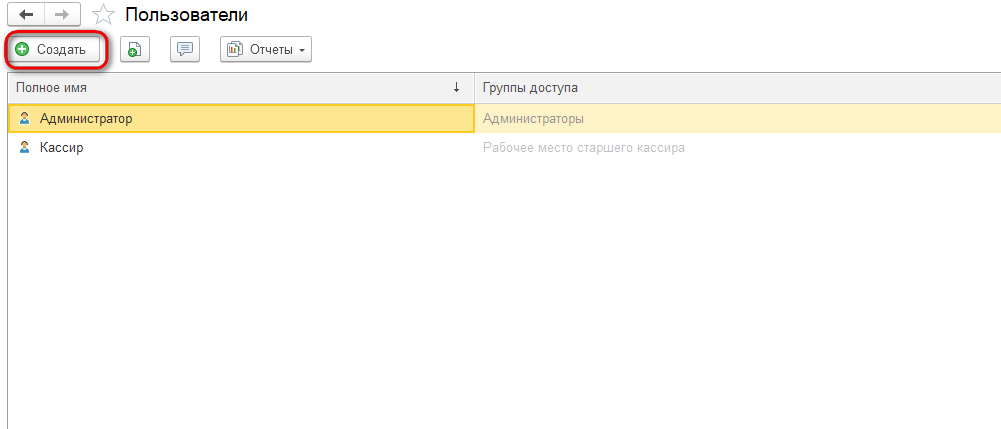The height and width of the screenshot is (429, 1001).
Task: Click the user icon beside Кассир
Action: [24, 147]
